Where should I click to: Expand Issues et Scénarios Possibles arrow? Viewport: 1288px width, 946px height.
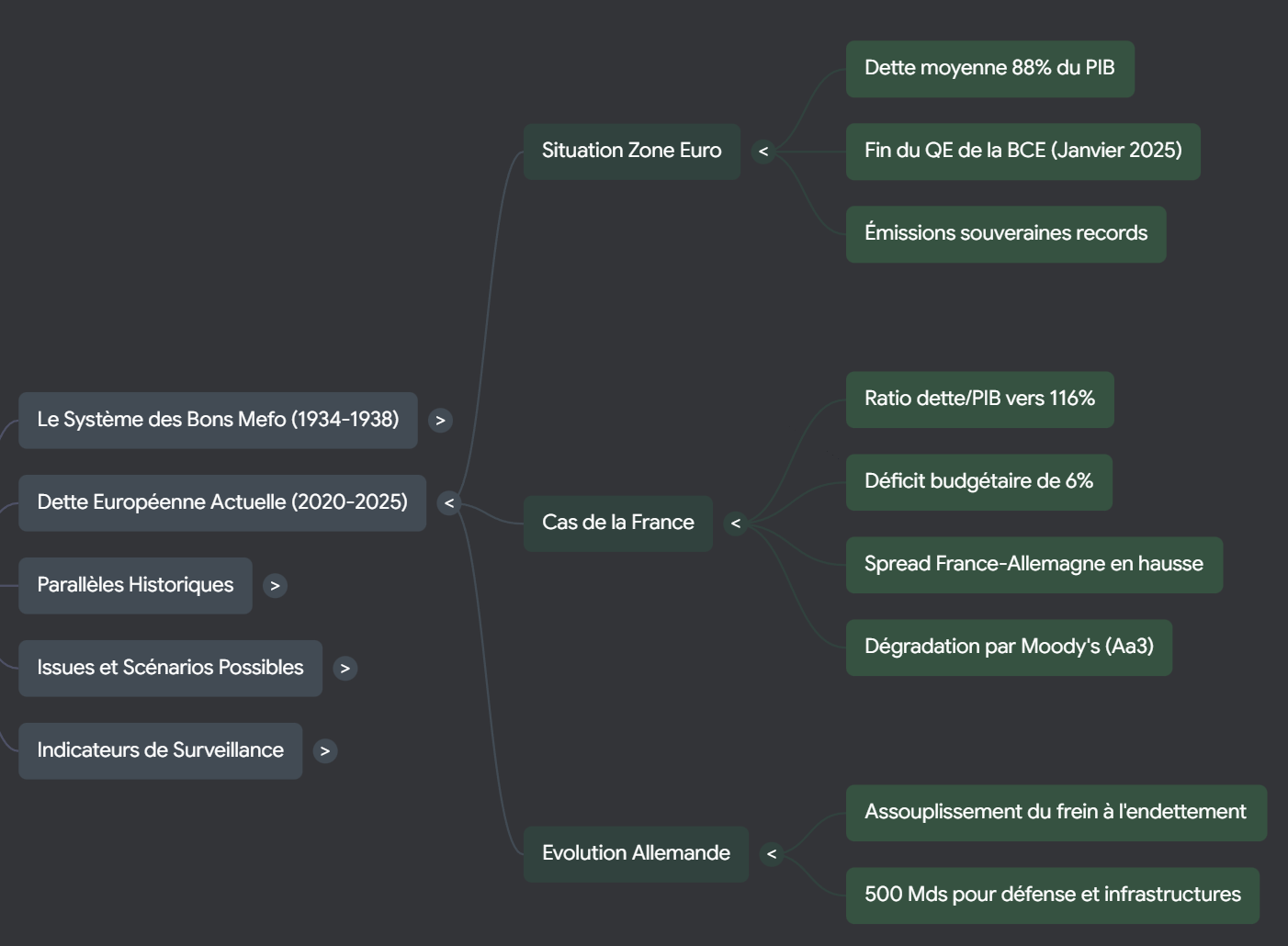[345, 669]
